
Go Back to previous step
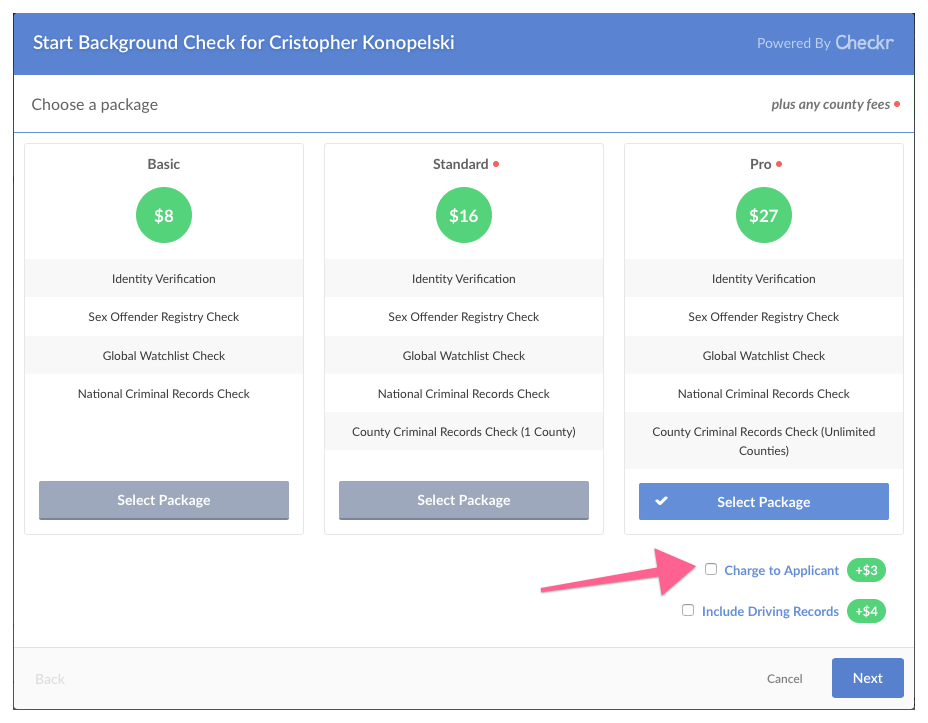[x=50, y=679]
